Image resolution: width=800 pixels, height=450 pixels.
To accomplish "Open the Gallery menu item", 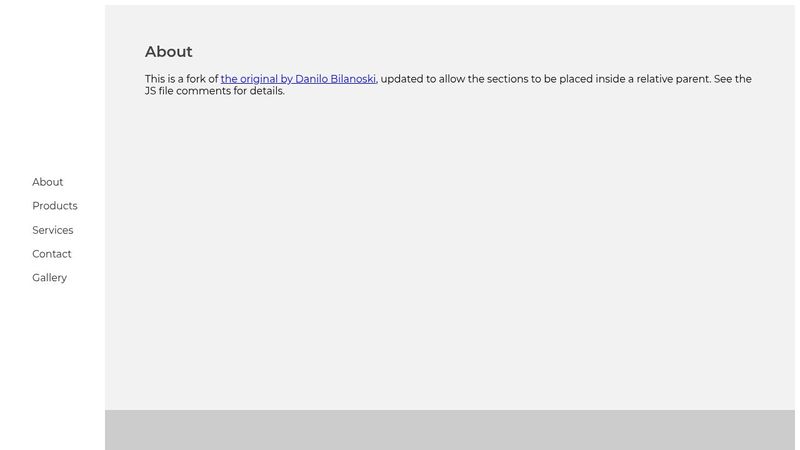I will [x=49, y=278].
